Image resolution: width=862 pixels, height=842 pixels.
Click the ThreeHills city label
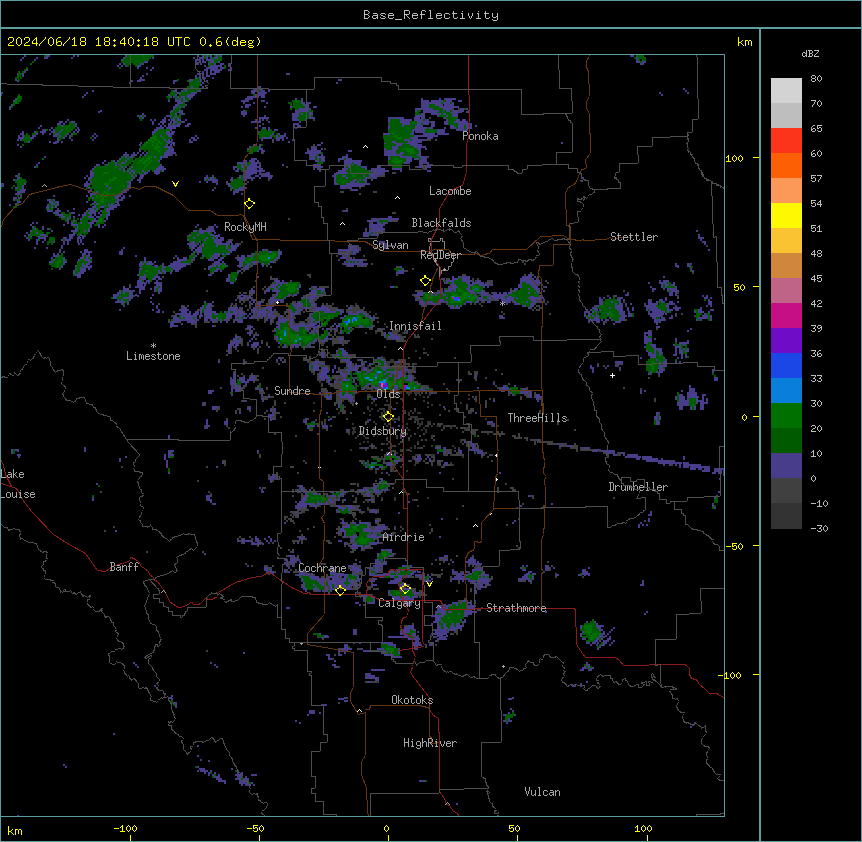tap(538, 418)
